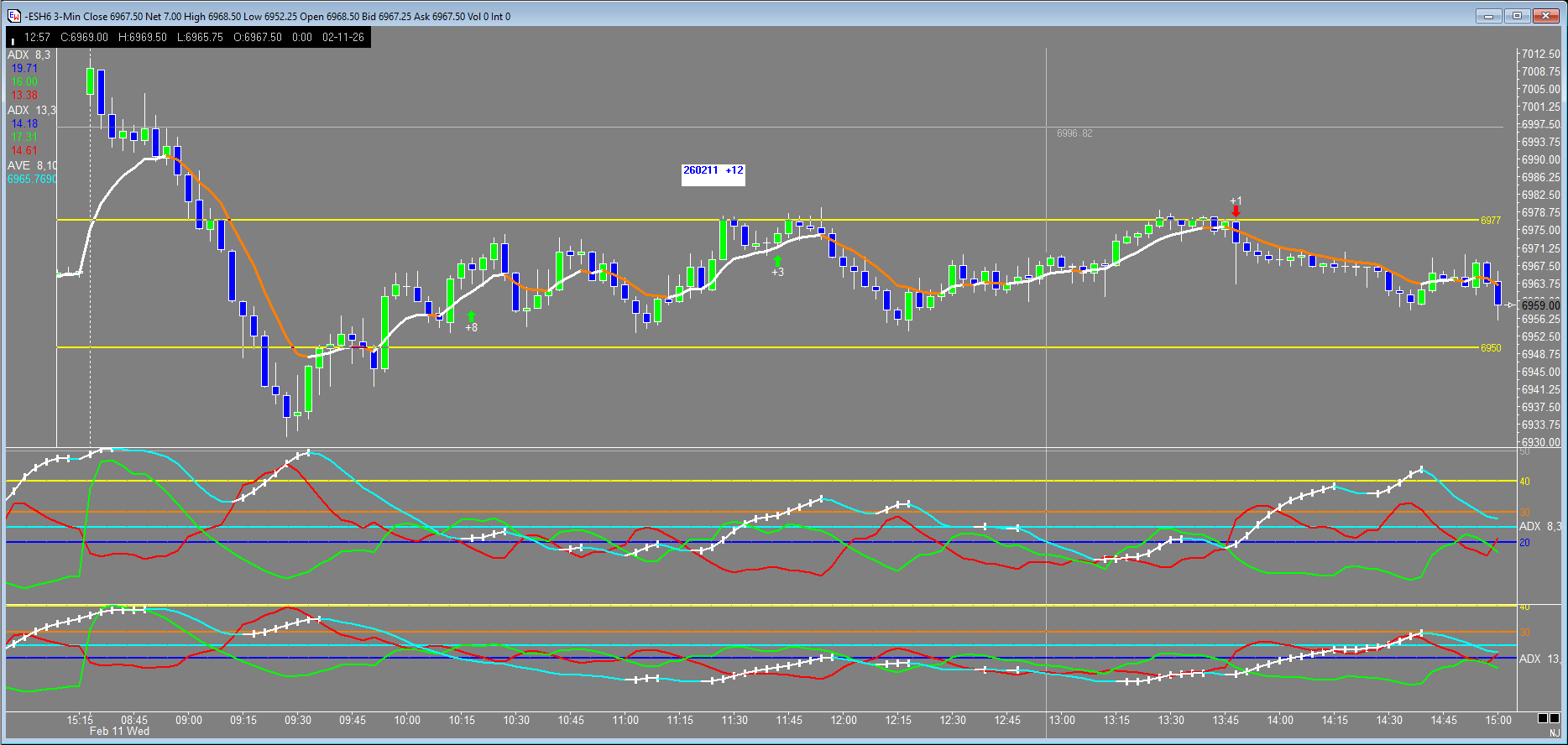Click the ADX 8,3 study label at top left

pyautogui.click(x=29, y=55)
